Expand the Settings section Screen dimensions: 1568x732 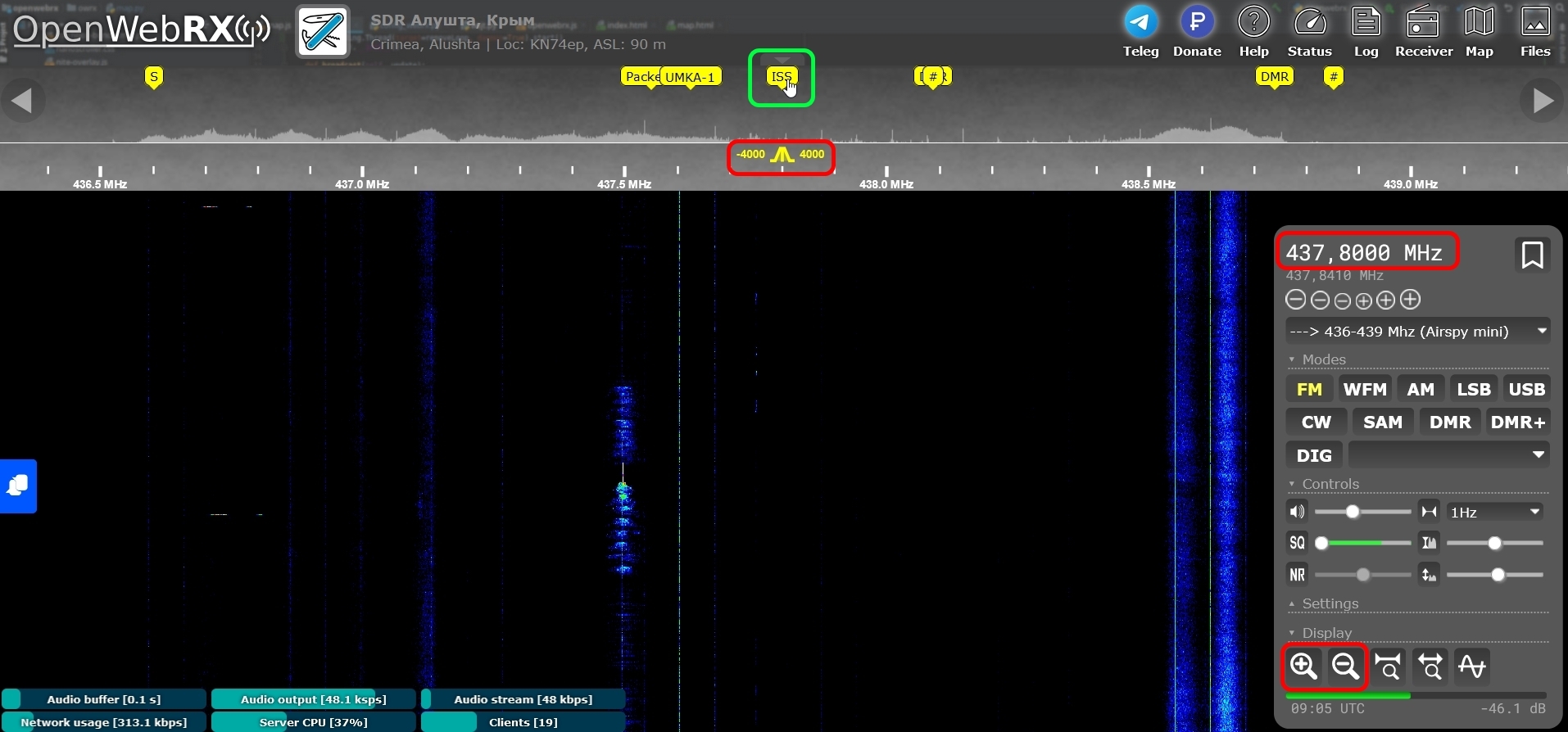click(1330, 603)
